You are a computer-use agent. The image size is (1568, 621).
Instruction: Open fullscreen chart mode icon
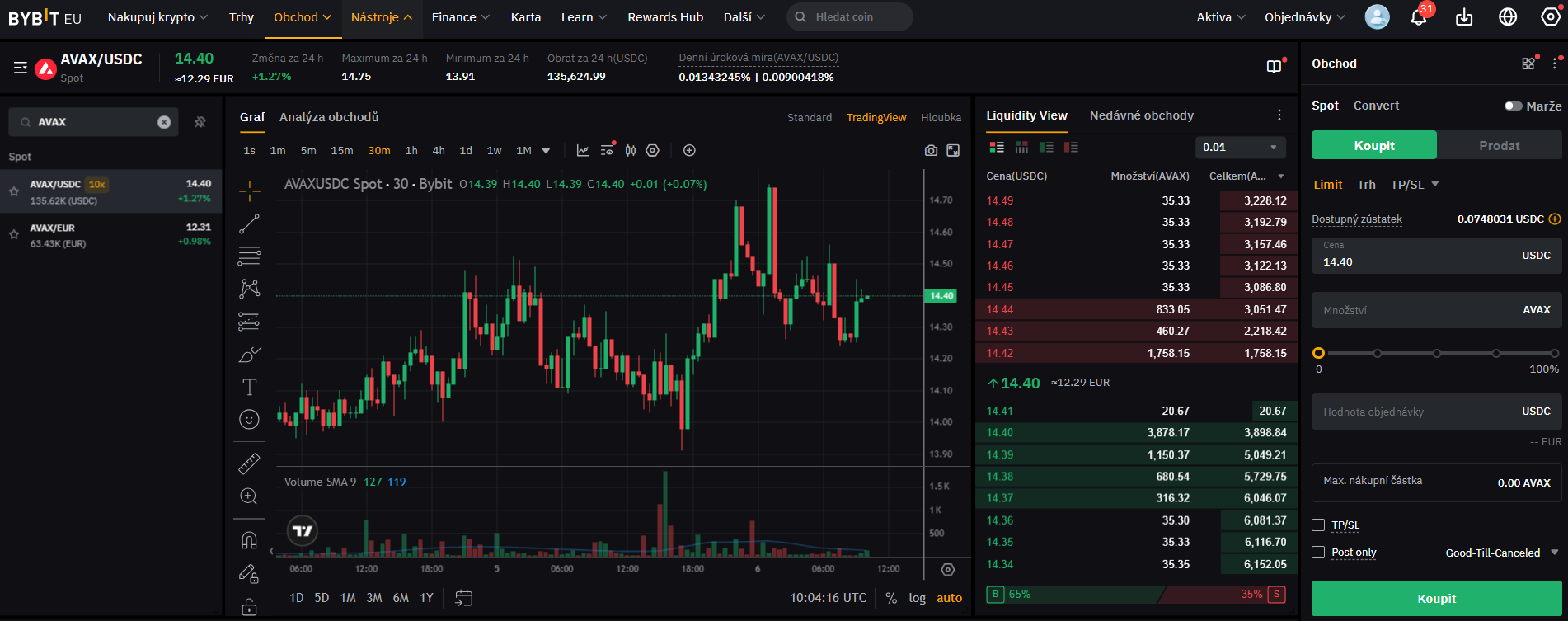coord(953,150)
